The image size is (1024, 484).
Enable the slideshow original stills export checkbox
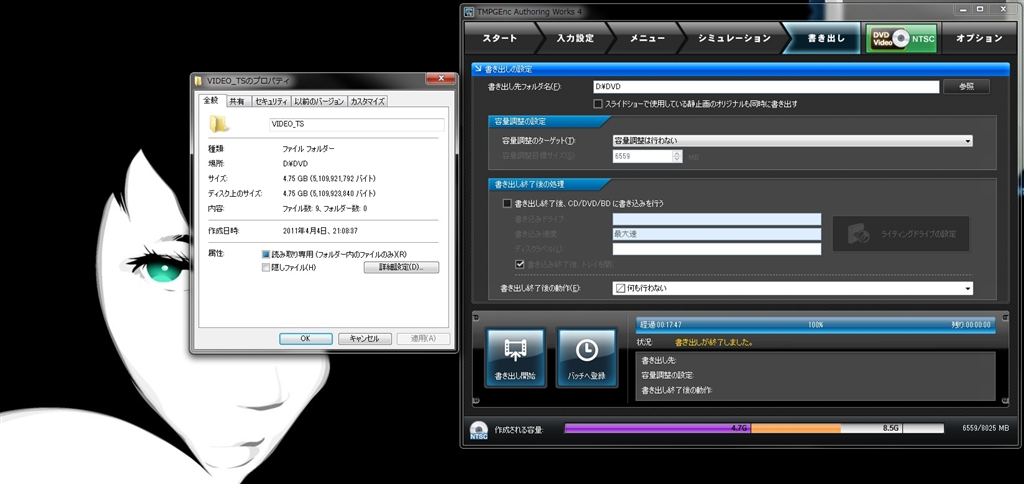coord(598,103)
